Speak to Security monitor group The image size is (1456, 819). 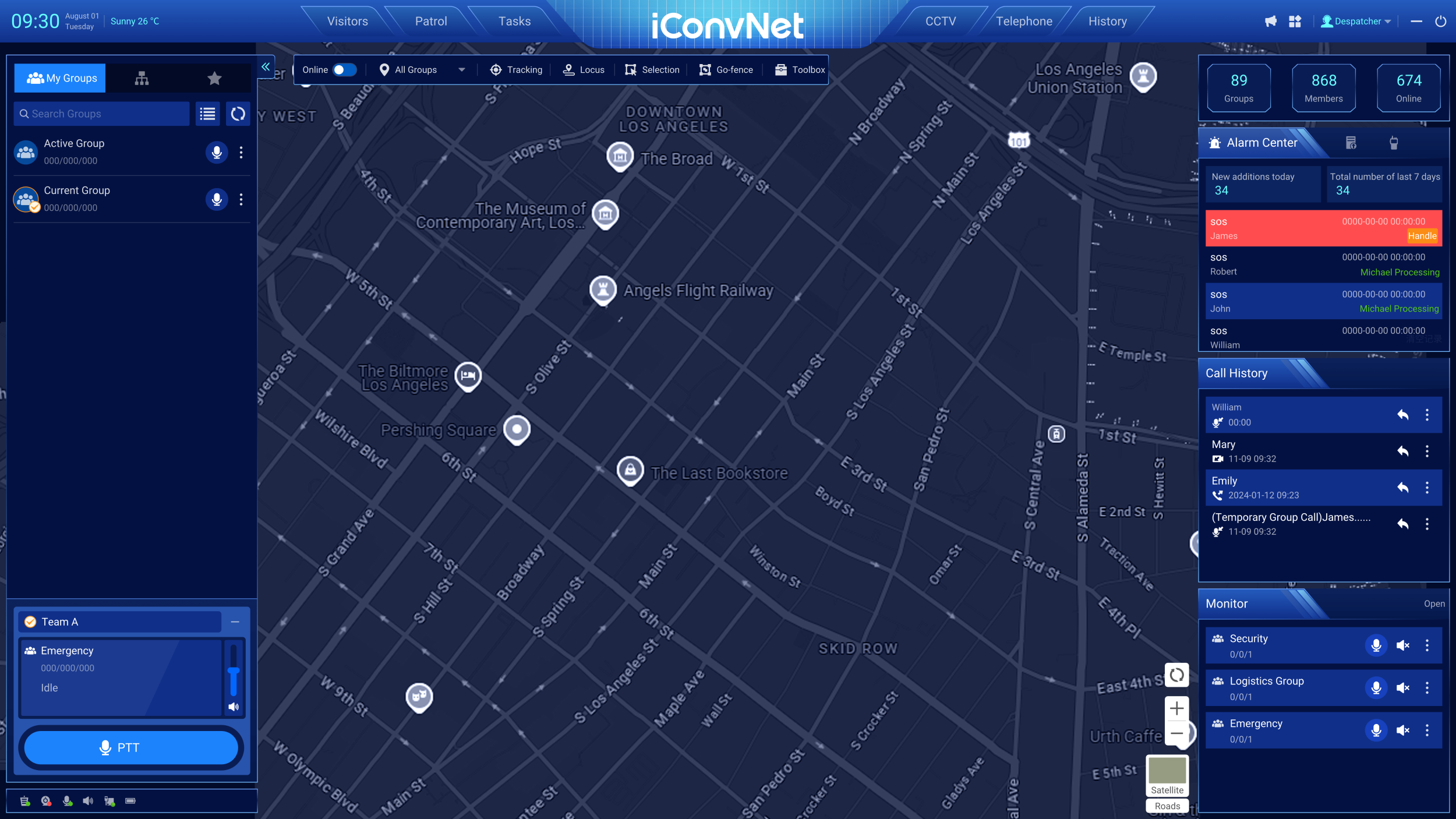point(1376,645)
